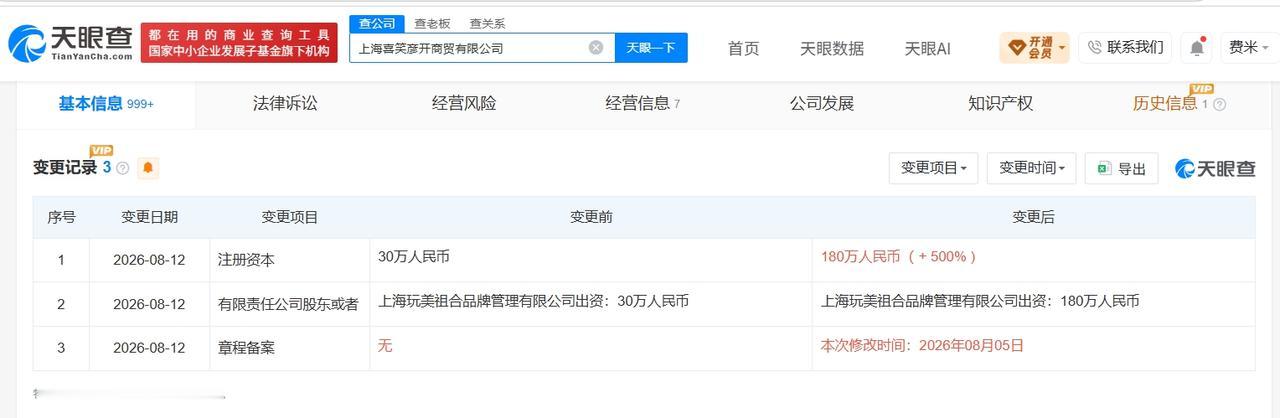The image size is (1280, 418).
Task: Open the help question mark beside 变更记录
Action: click(123, 168)
